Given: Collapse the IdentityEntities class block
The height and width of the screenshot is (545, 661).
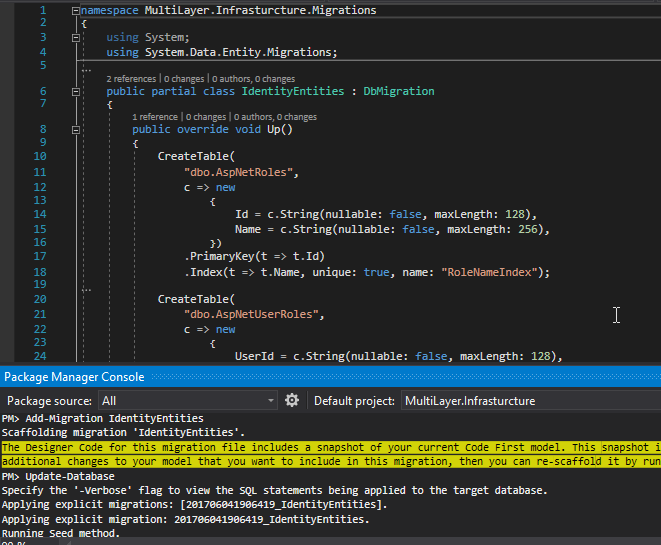Looking at the screenshot, I should (x=76, y=92).
